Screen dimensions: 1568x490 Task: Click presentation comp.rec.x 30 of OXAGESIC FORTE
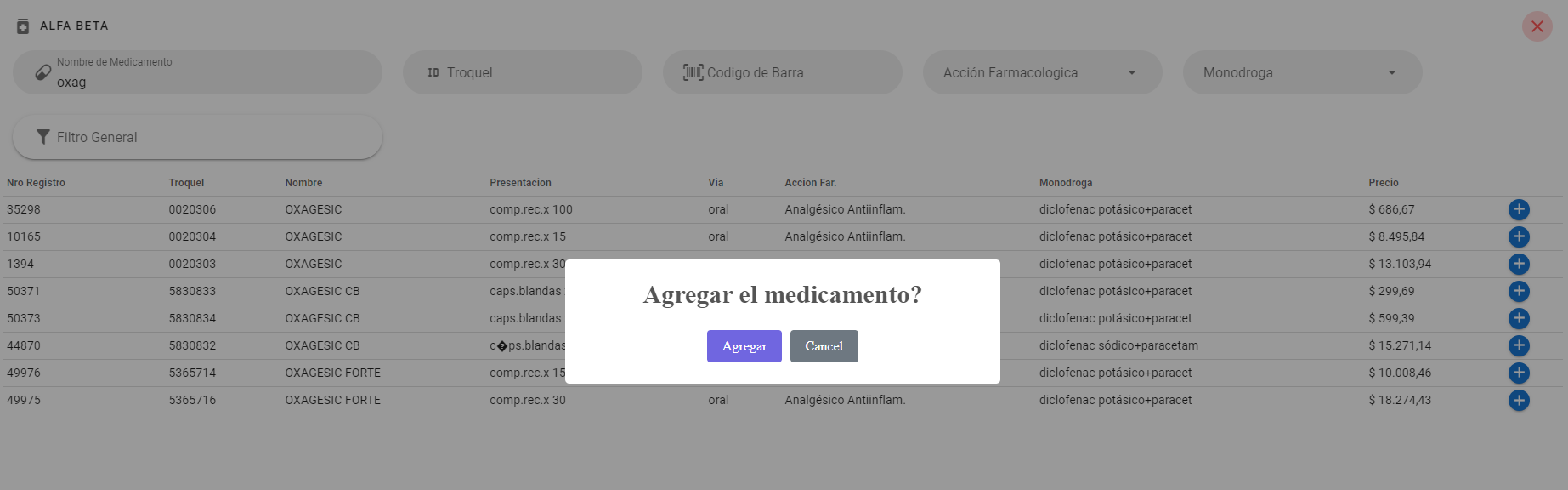coord(528,400)
